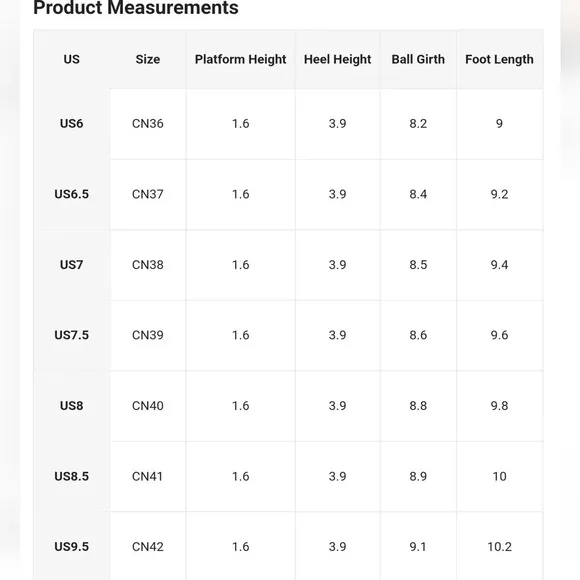Select the CN36 size cell
This screenshot has width=580, height=580.
point(148,123)
